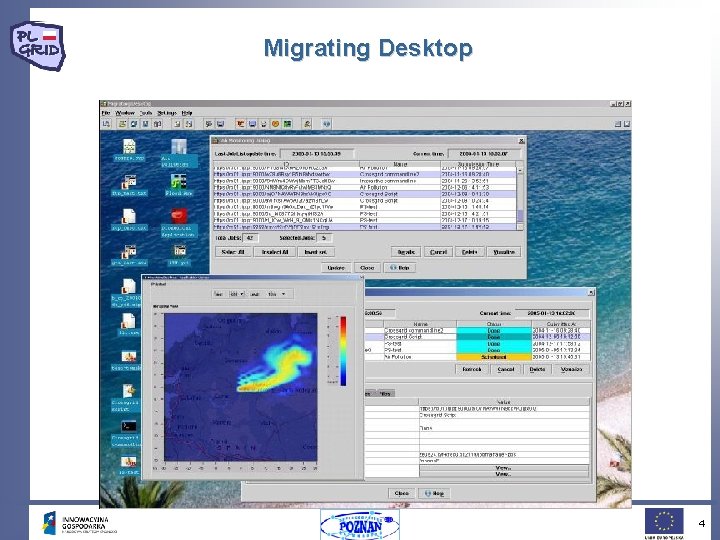Click the first toolbar icon under File menu

[x=107, y=124]
